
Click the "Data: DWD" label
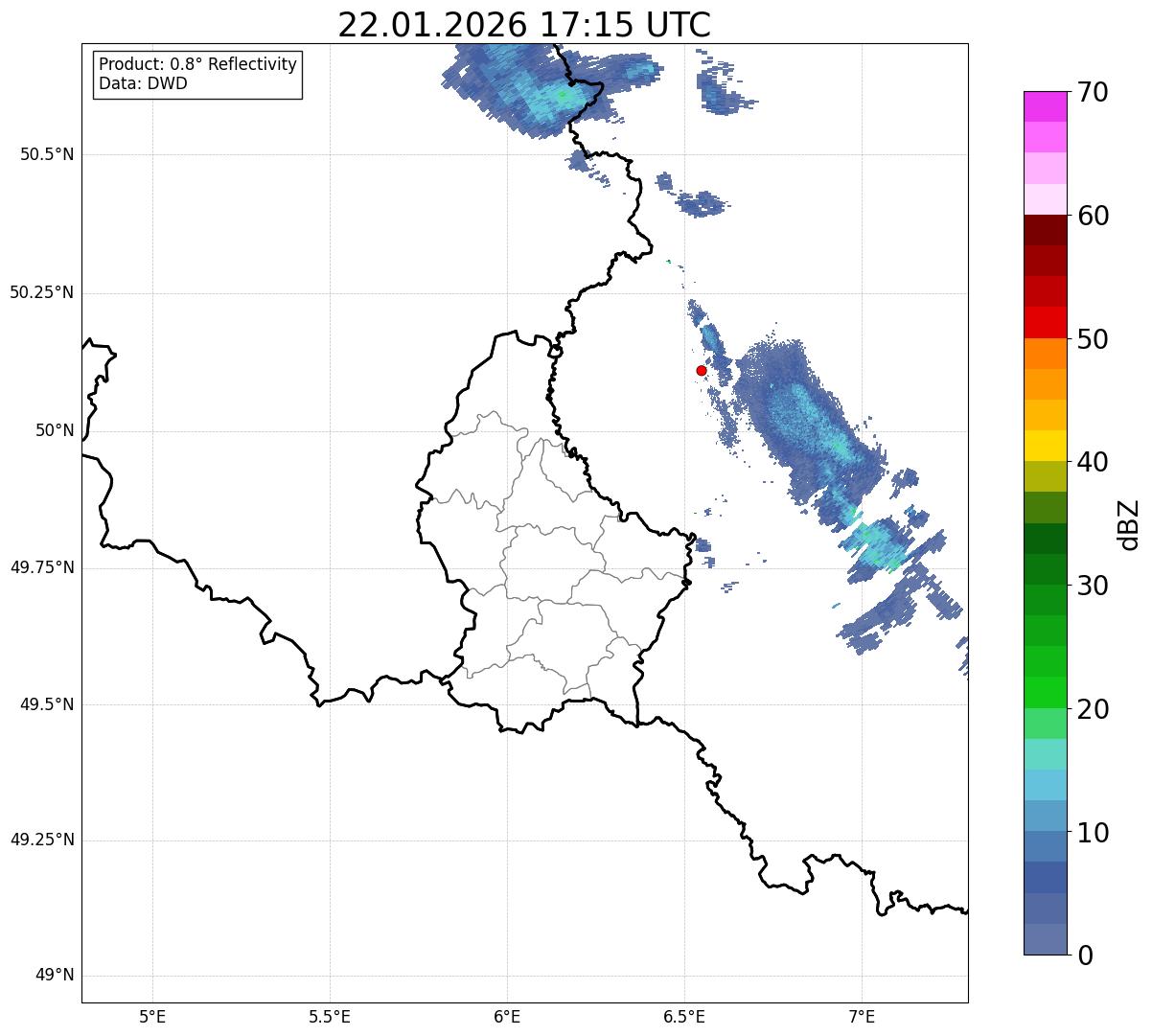[x=143, y=83]
